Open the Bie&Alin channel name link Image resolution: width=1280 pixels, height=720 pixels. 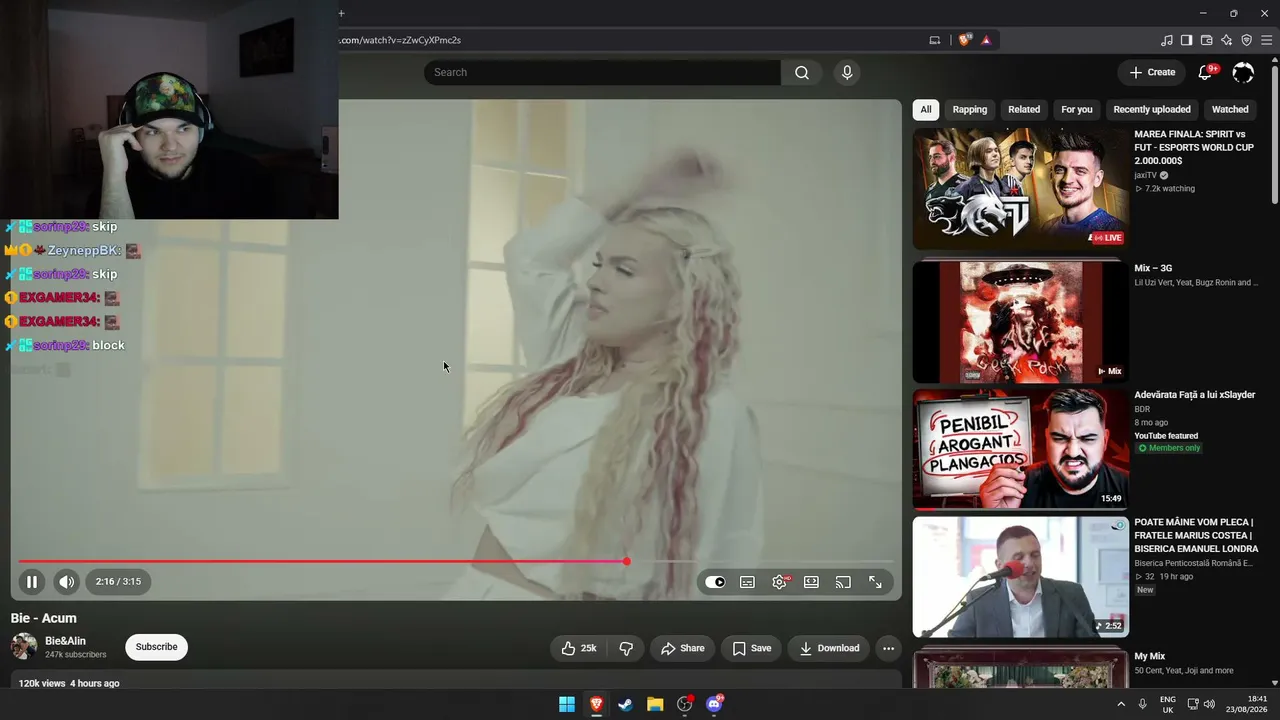pyautogui.click(x=65, y=641)
